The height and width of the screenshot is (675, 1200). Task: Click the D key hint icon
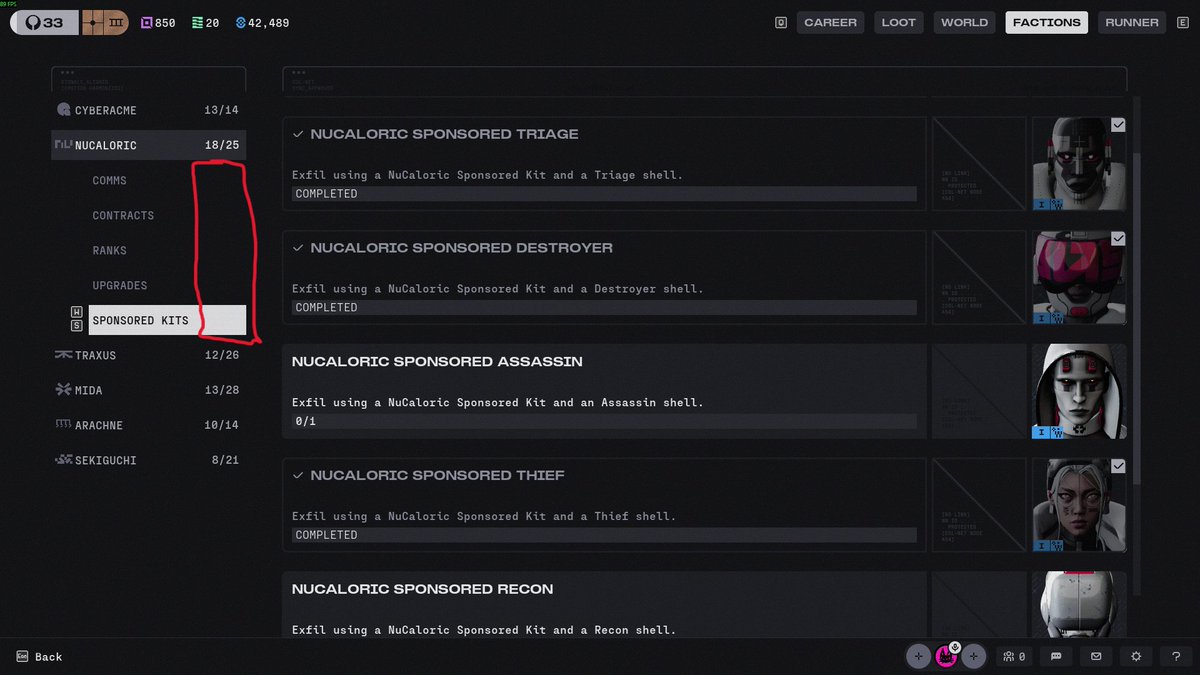781,22
